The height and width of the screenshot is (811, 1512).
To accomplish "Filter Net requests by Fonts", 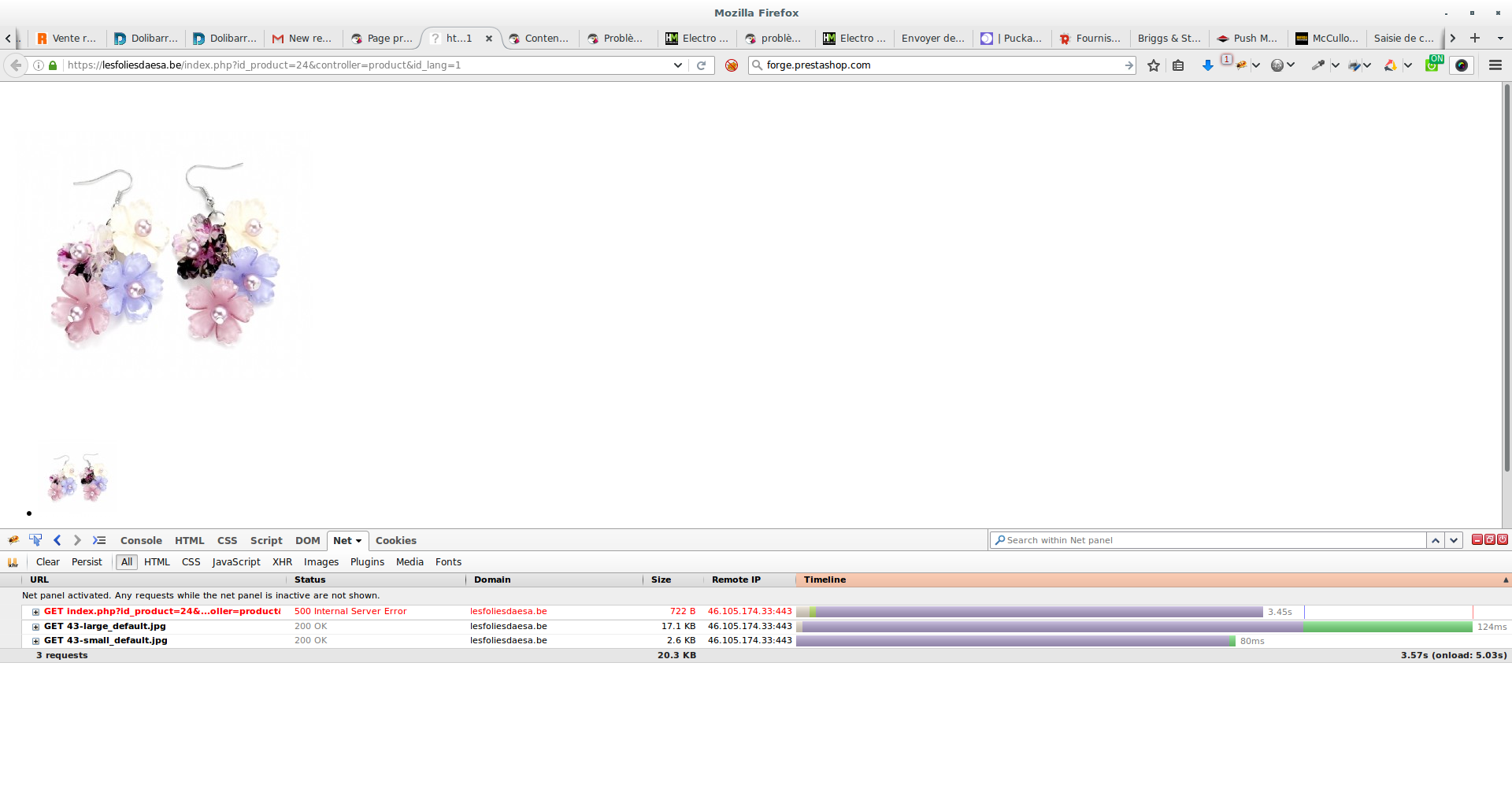I will click(x=448, y=562).
